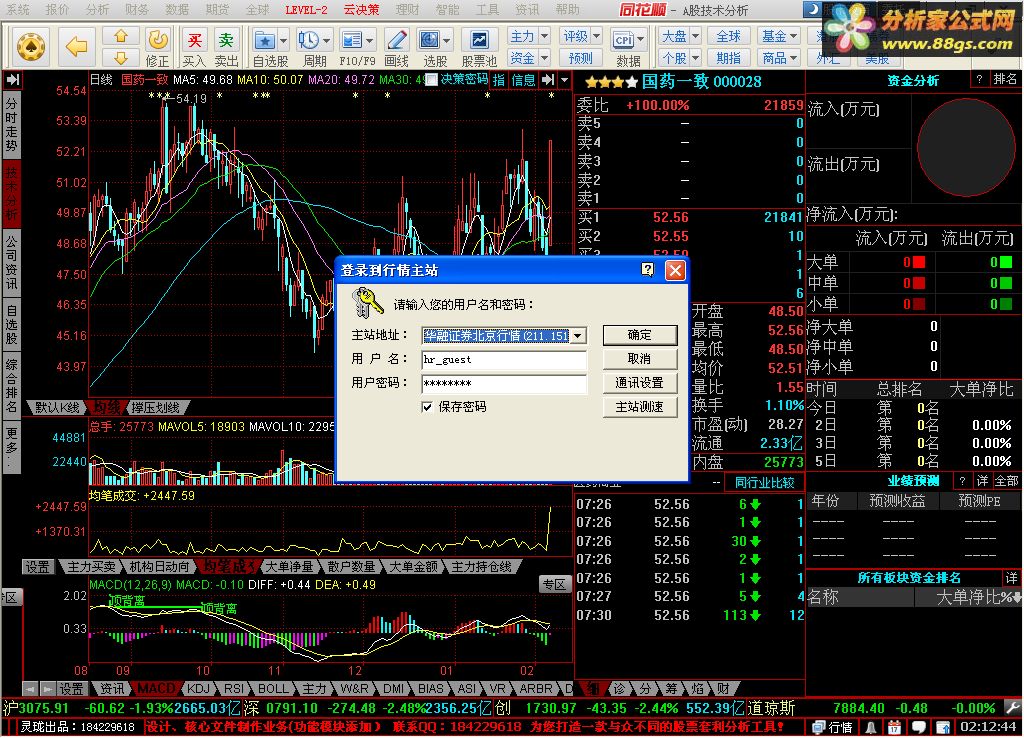
Task: Click the 同行业比较 link
Action: click(764, 483)
